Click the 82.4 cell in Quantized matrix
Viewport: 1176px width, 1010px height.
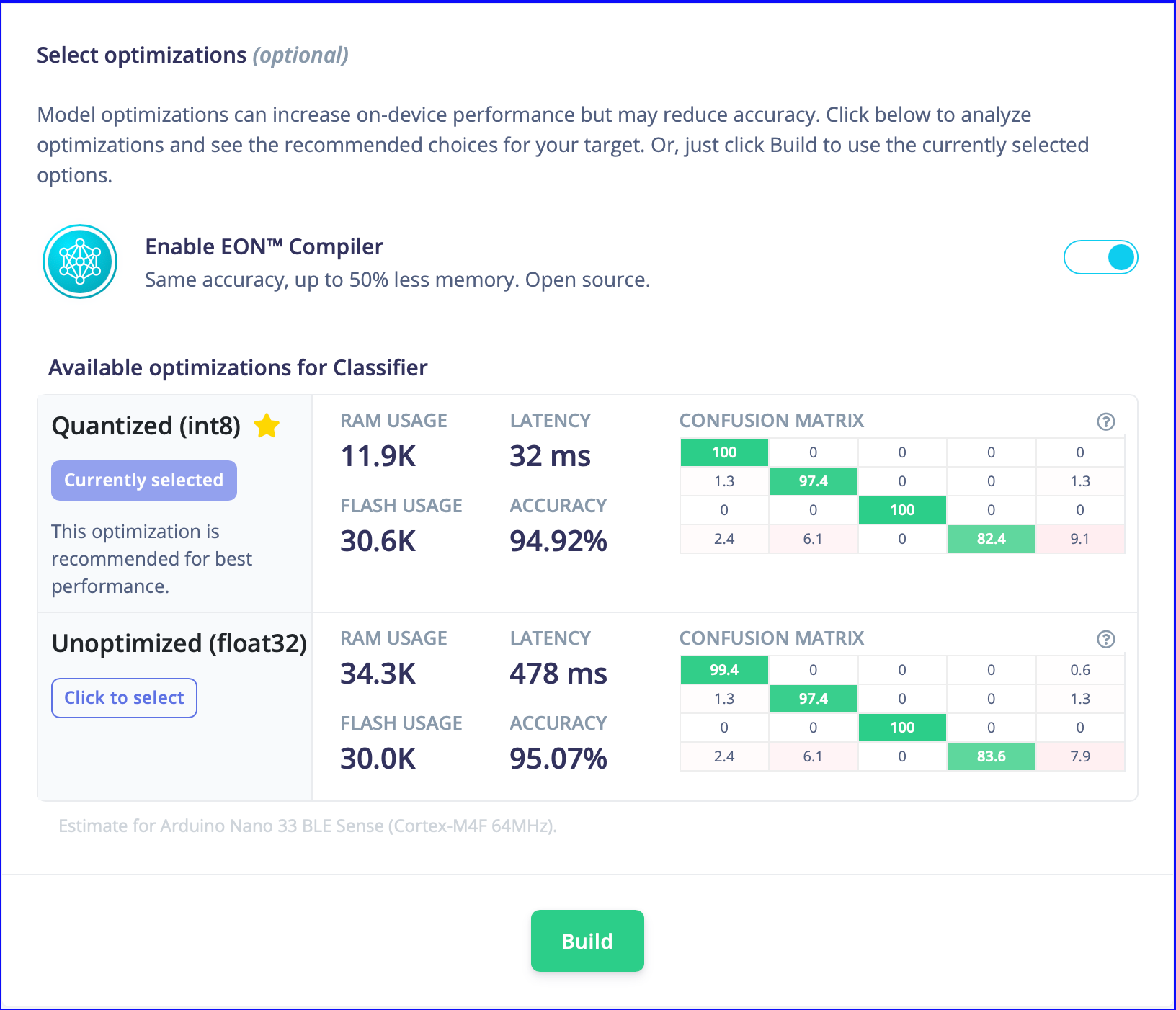[991, 539]
